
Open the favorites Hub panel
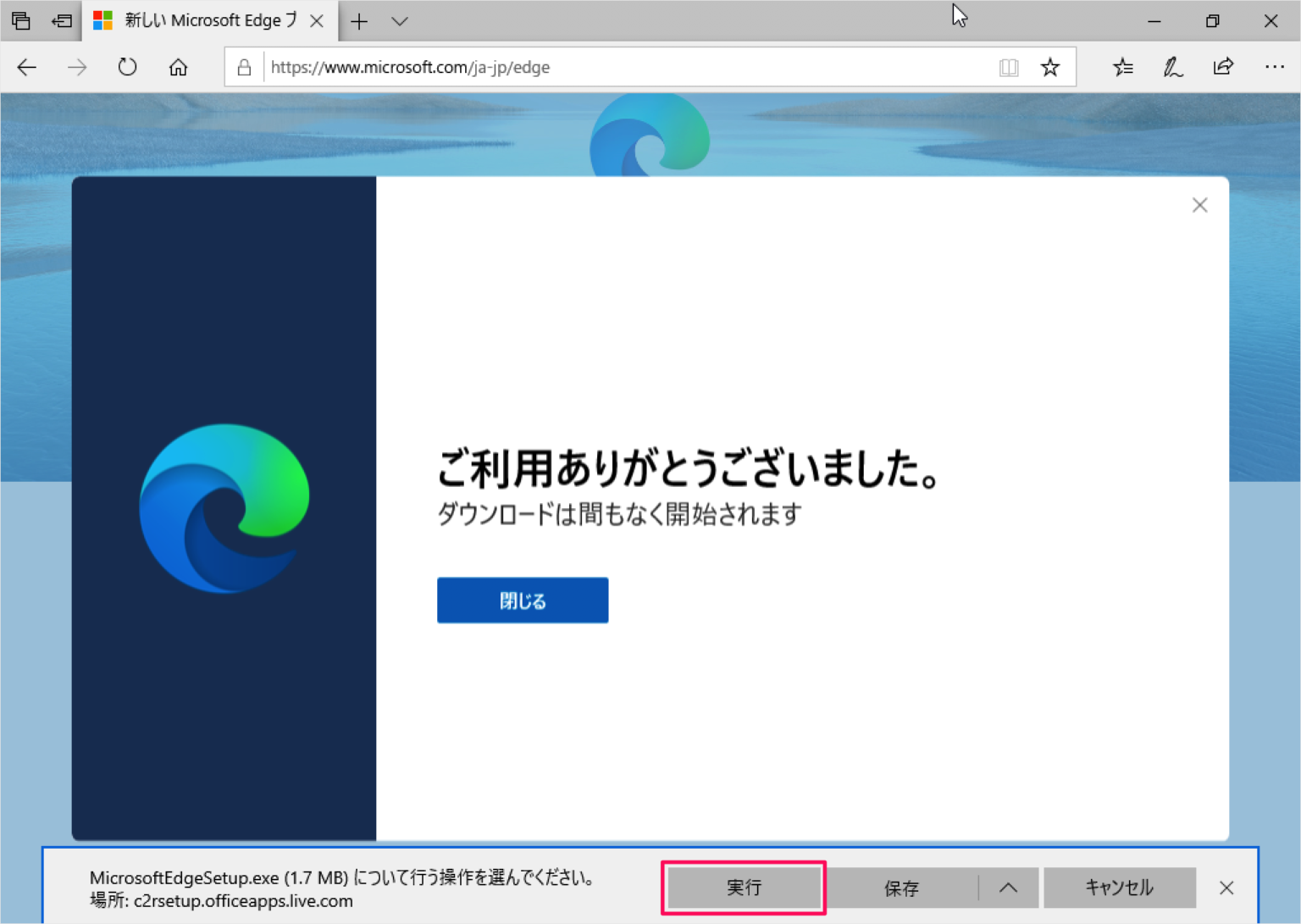pyautogui.click(x=1122, y=67)
